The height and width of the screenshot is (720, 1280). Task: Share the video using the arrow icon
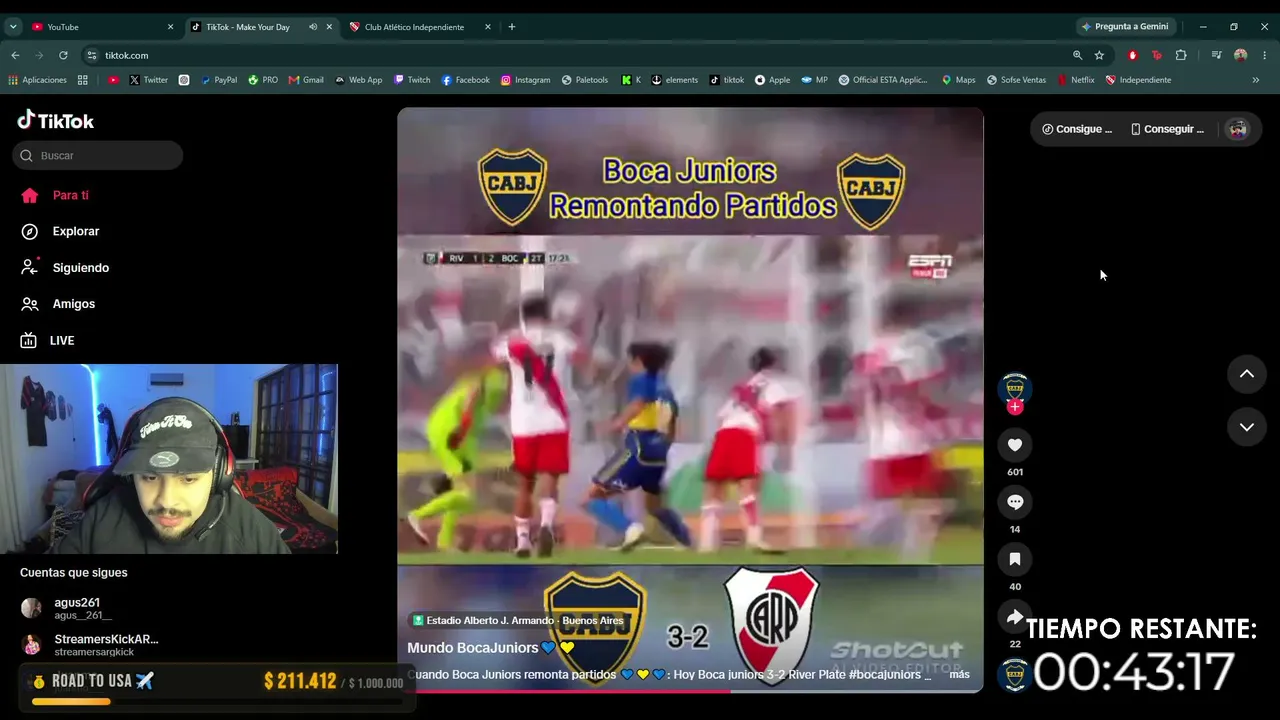1015,616
